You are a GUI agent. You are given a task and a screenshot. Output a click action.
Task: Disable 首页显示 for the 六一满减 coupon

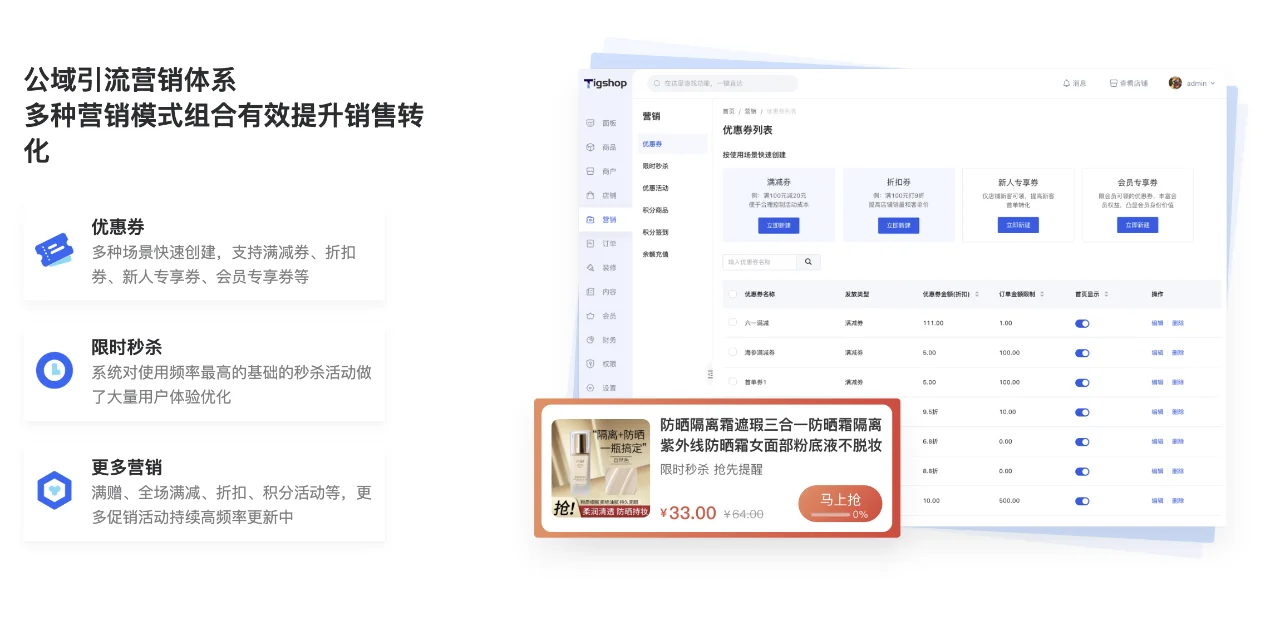pyautogui.click(x=1082, y=323)
